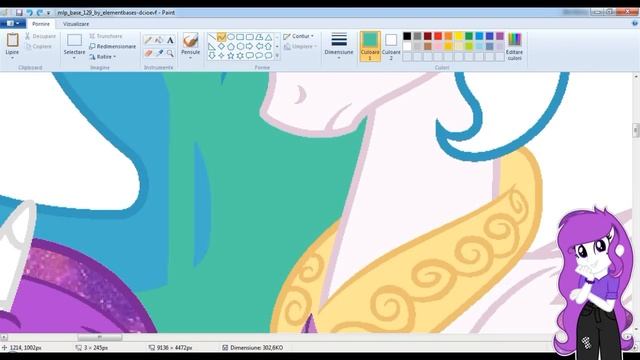Screen dimensions: 640x360
Task: Click the horizontal scrollbar thumb
Action: point(100,338)
